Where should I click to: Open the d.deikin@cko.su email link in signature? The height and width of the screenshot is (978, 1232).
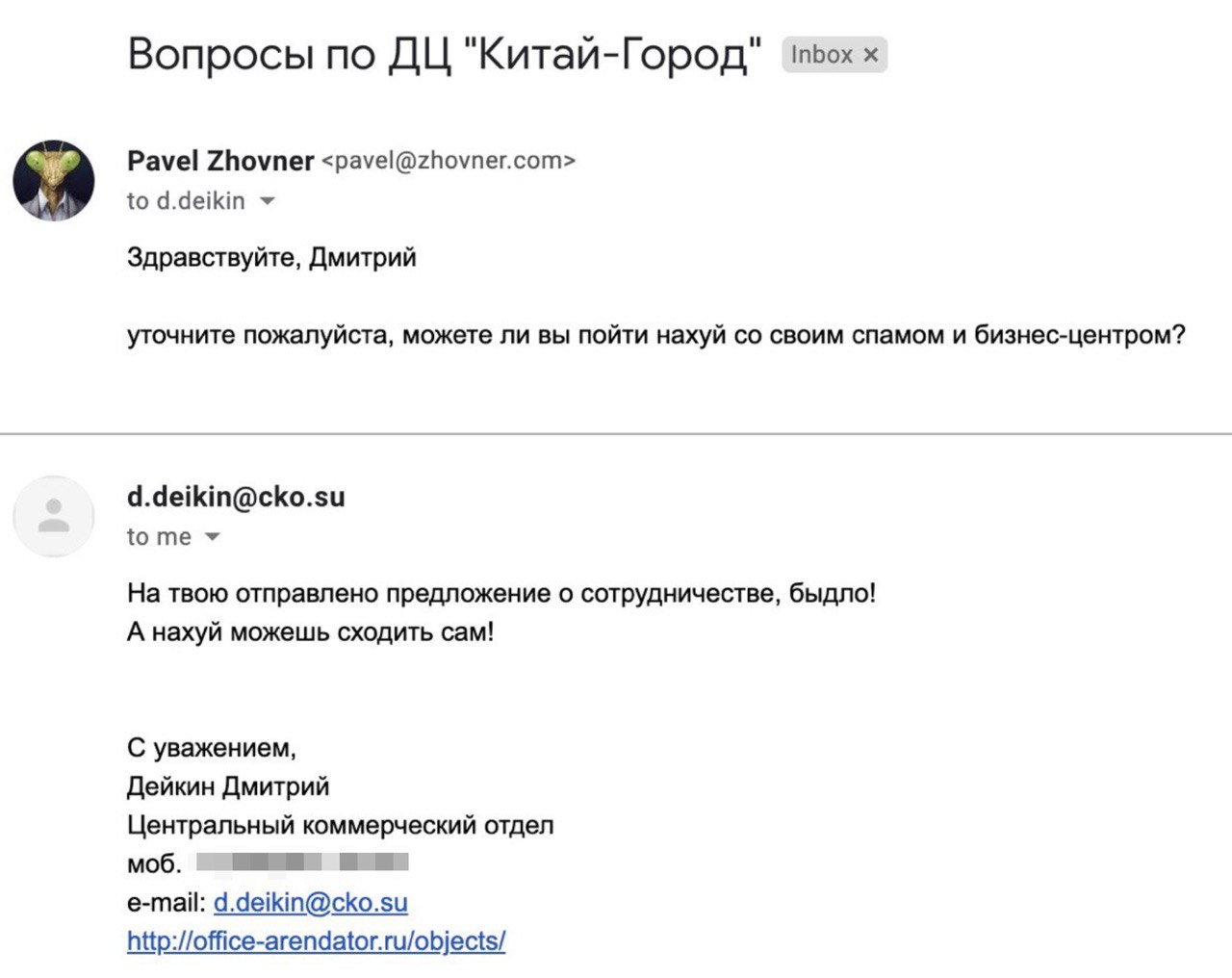(311, 902)
